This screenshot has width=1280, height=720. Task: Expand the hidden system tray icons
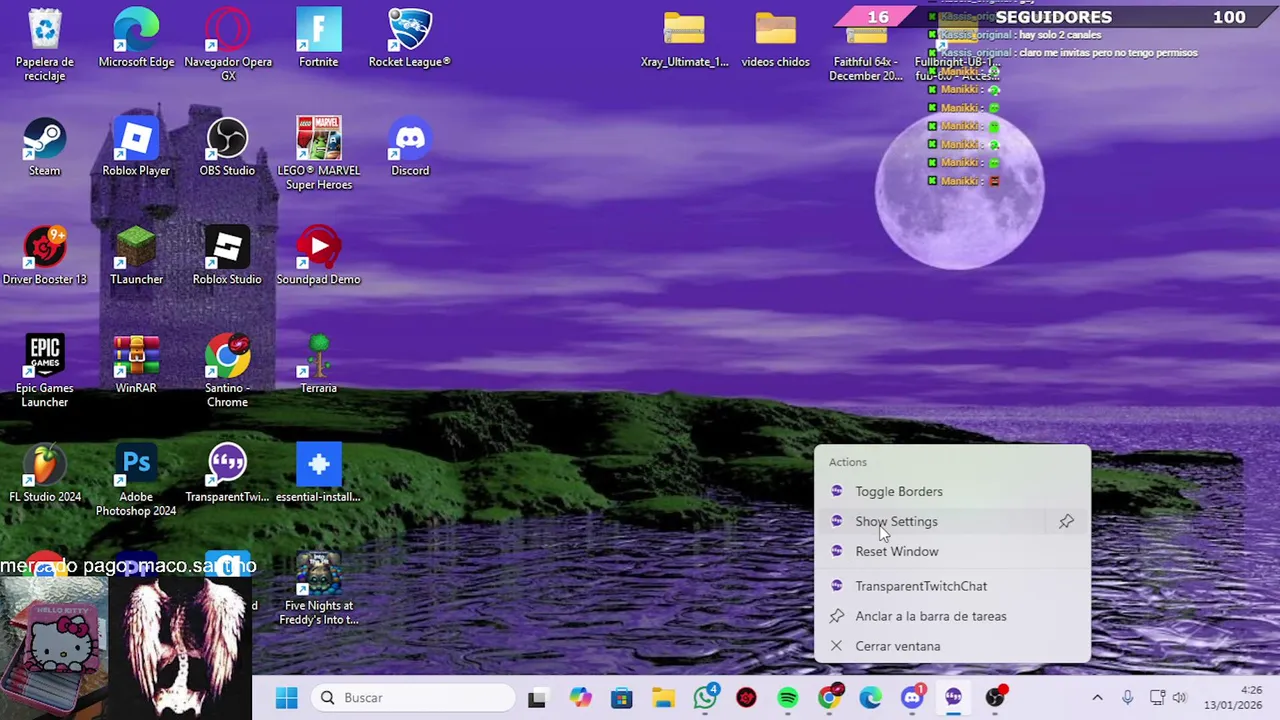pyautogui.click(x=1097, y=698)
